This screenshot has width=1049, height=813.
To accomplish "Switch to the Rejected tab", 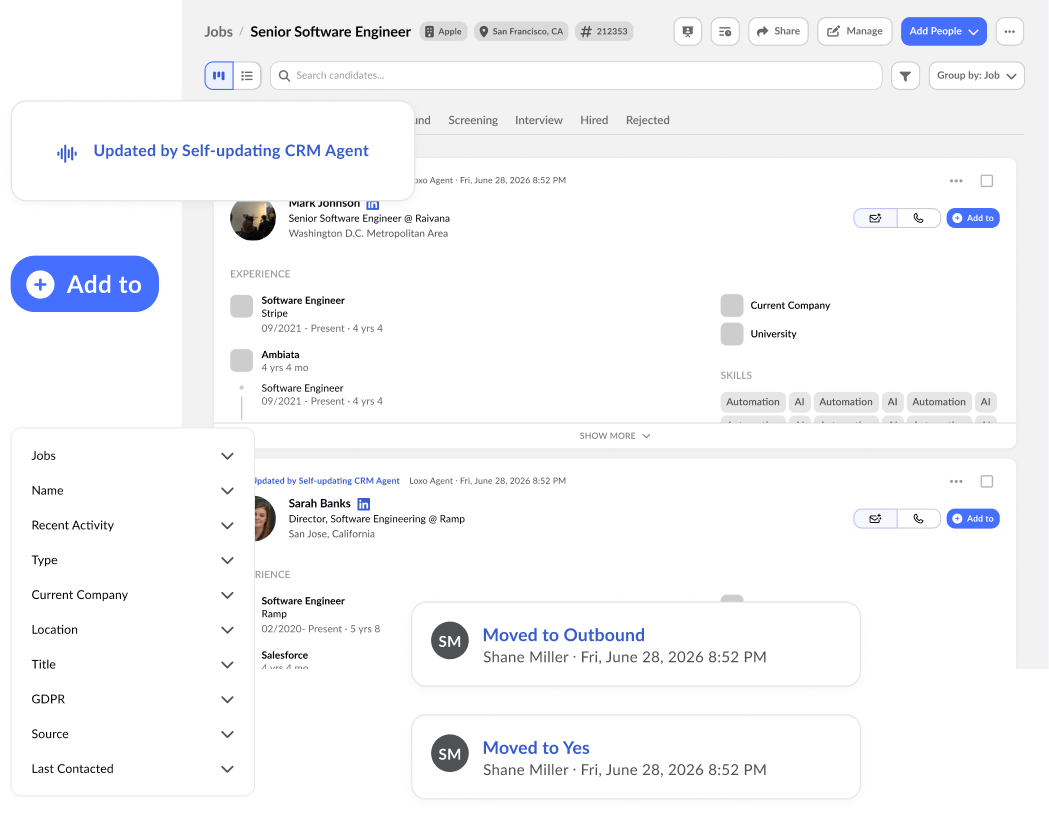I will (x=648, y=120).
